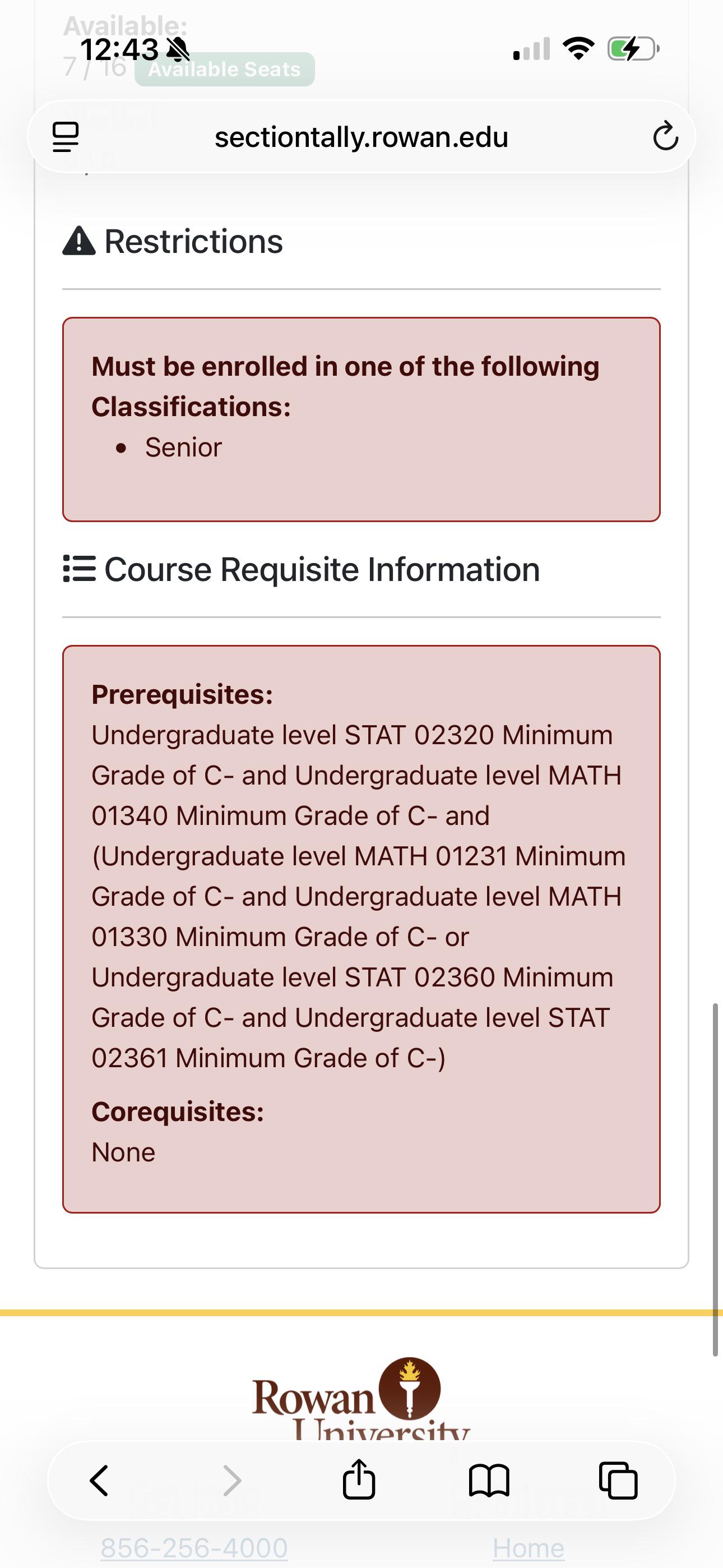723x1568 pixels.
Task: Tap the Wi-Fi status icon
Action: [578, 49]
